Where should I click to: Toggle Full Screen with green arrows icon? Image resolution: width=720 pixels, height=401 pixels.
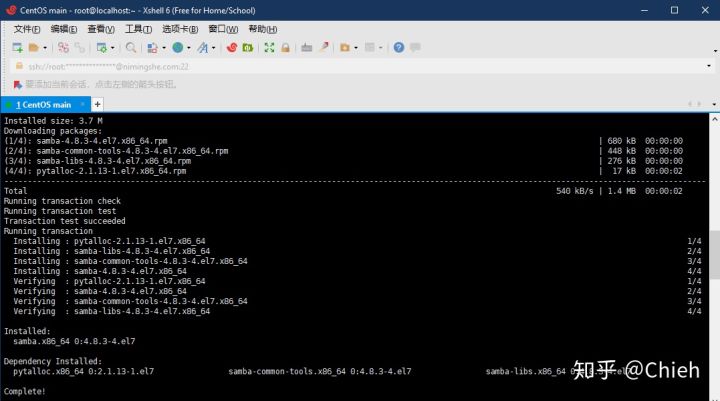[x=269, y=47]
